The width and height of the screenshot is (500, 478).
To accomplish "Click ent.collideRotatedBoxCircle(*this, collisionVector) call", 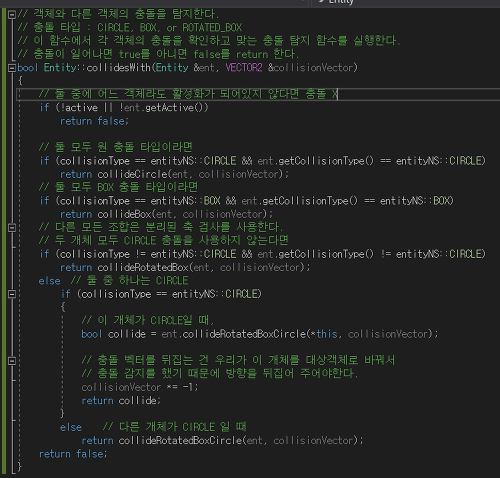I will pyautogui.click(x=297, y=334).
